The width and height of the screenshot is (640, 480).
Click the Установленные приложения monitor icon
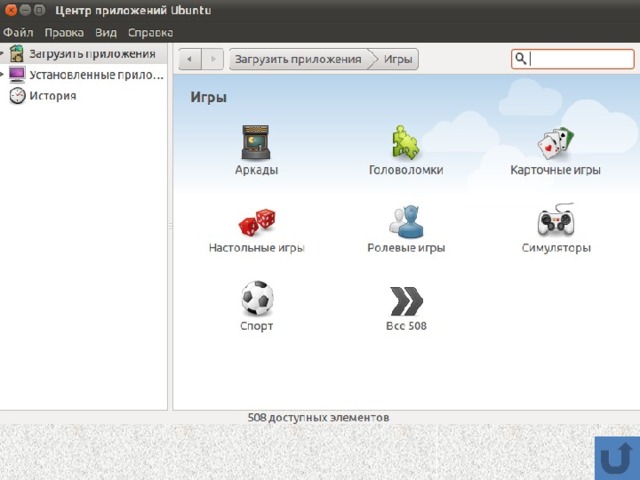tap(17, 75)
